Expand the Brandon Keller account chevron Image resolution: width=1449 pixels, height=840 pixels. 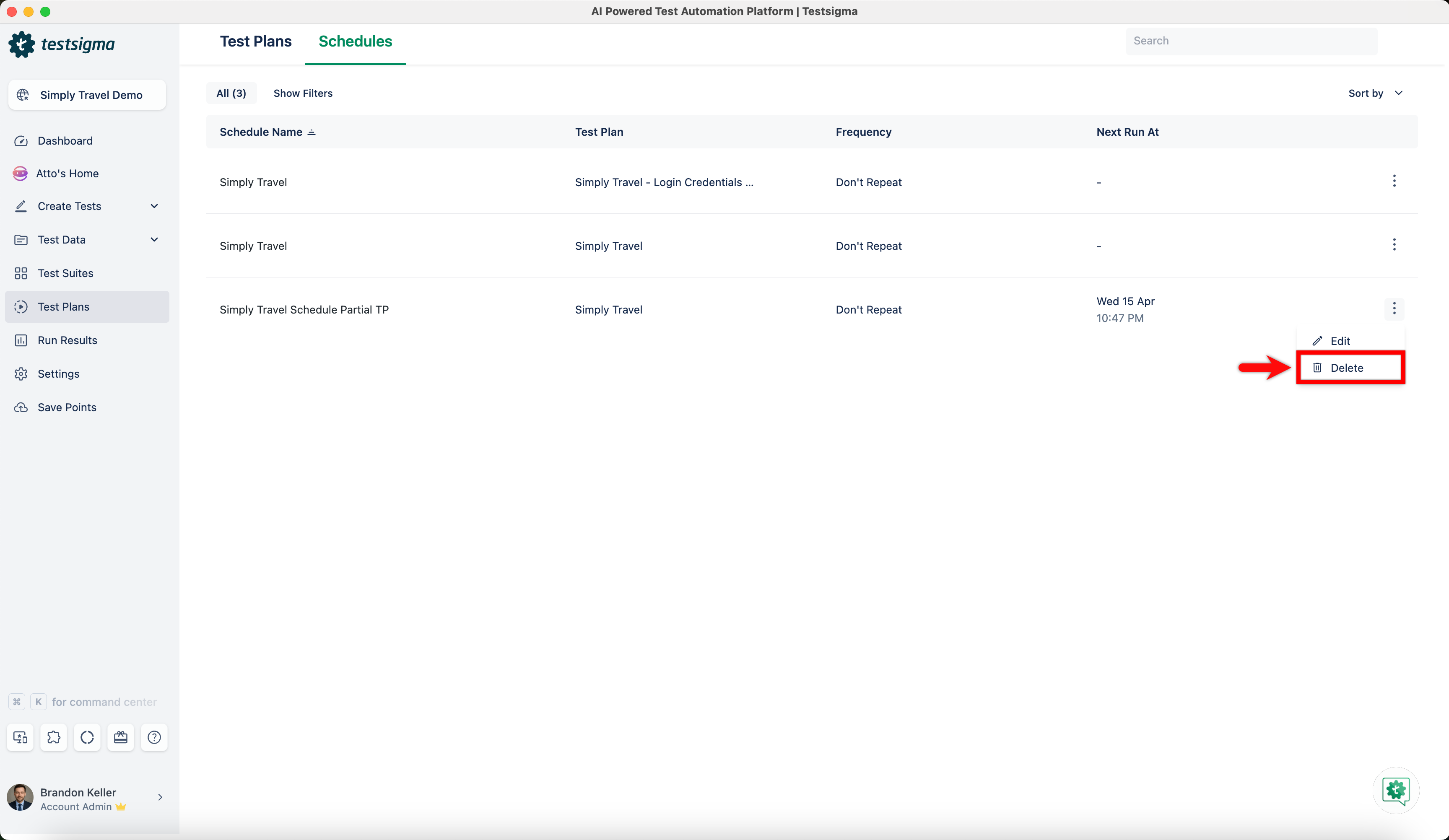coord(161,797)
